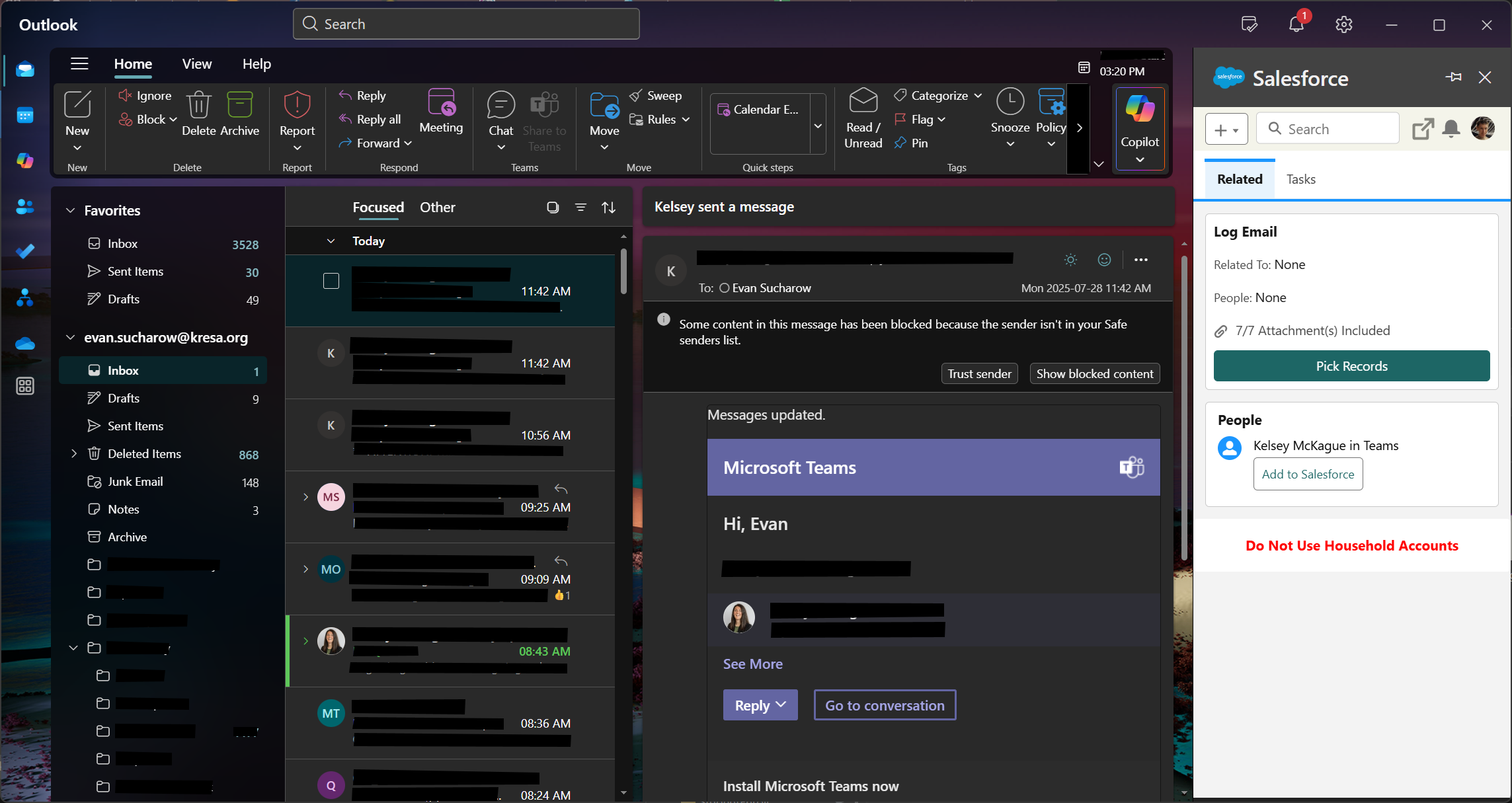
Task: Click the emoji reaction icon in message
Action: pyautogui.click(x=1104, y=260)
